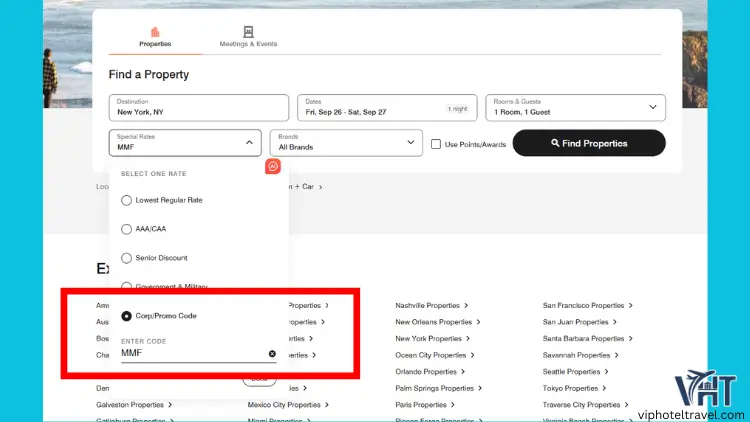Viewport: 750px width, 422px height.
Task: Choose the Senior Discount rate
Action: coord(126,258)
